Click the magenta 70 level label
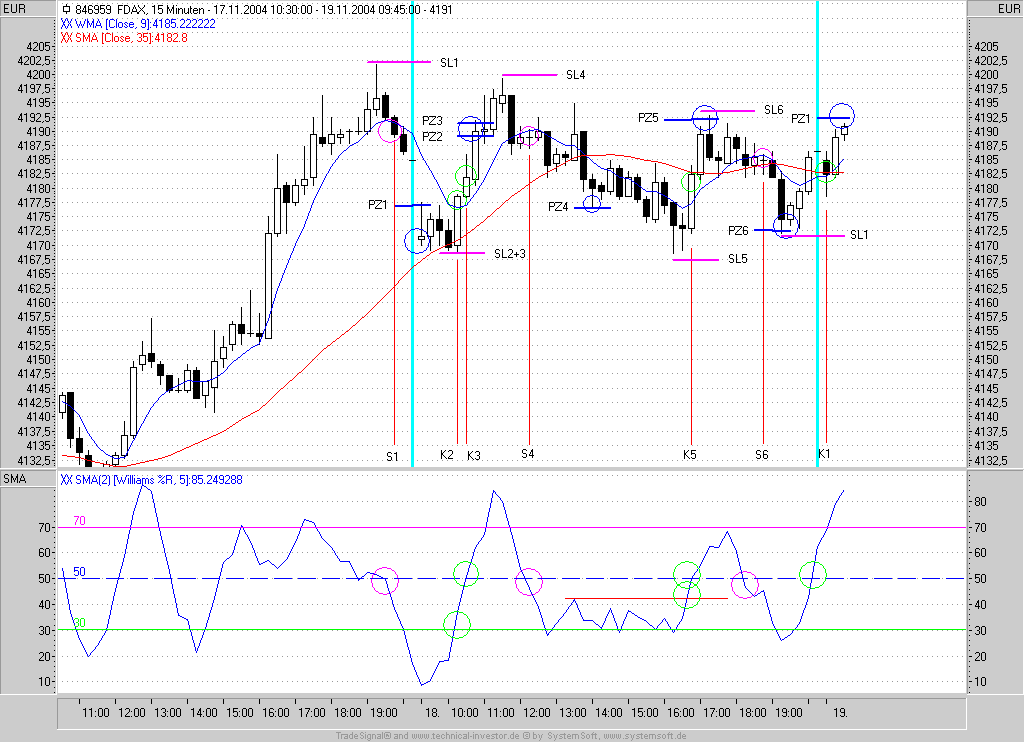The image size is (1024, 742). (x=80, y=521)
